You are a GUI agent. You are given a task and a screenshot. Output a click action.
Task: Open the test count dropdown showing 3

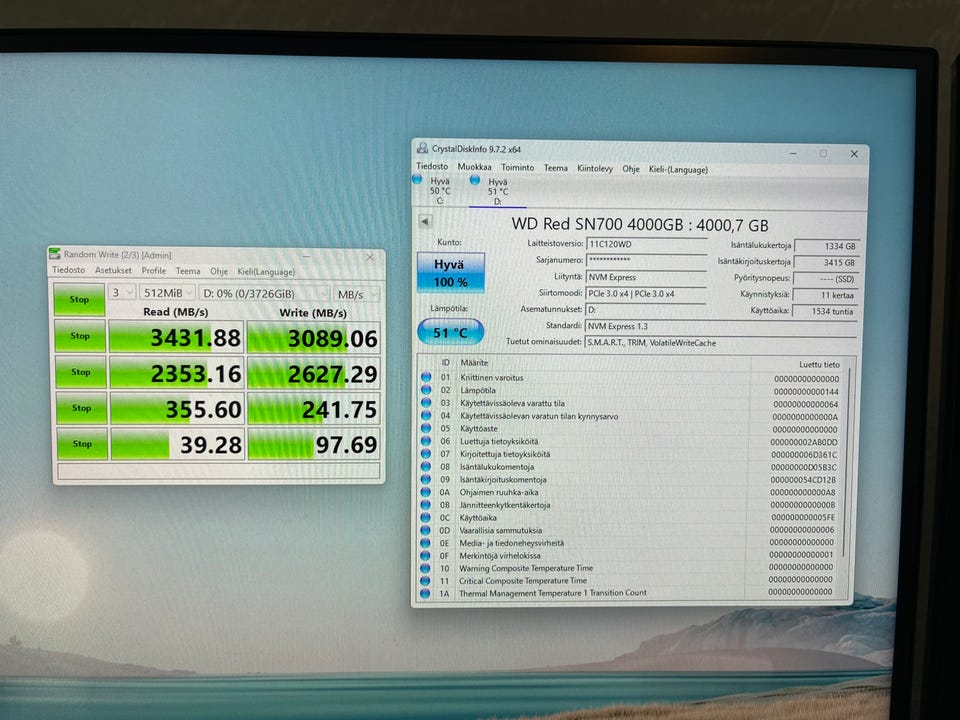tap(122, 293)
